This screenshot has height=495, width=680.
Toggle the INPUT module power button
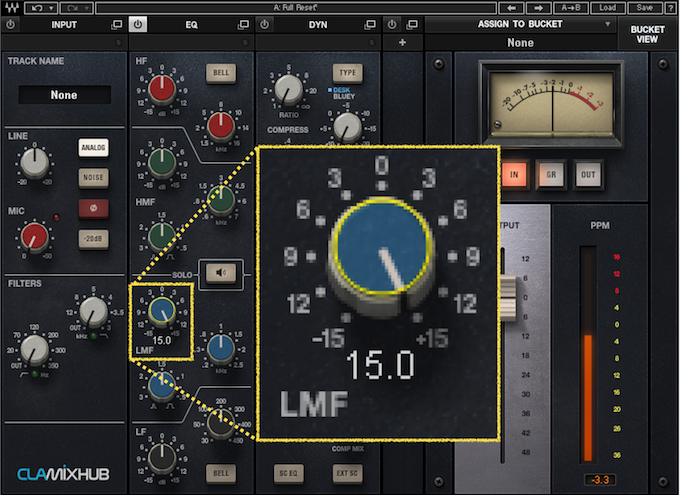[11, 25]
